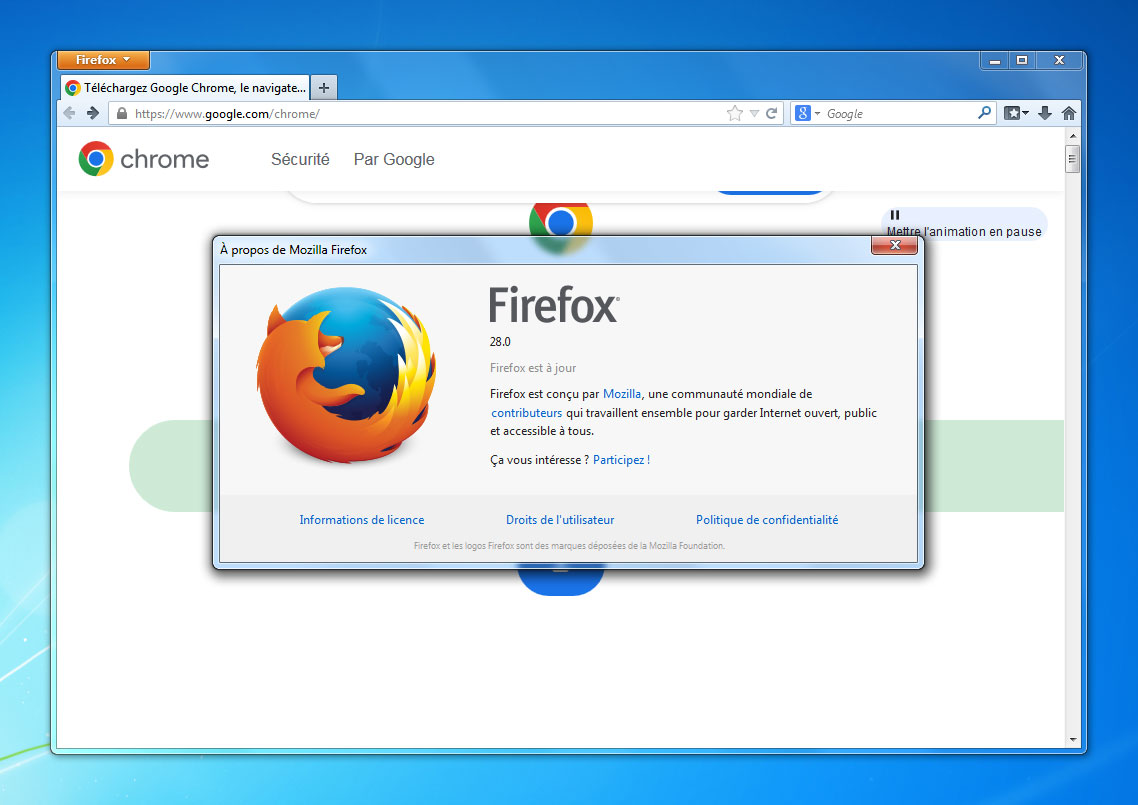Go to home page icon

pos(1068,113)
